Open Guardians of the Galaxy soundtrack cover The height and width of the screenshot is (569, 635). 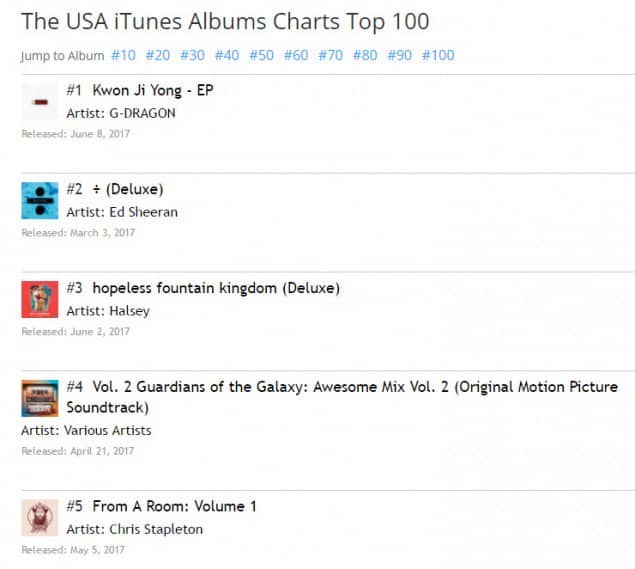pyautogui.click(x=40, y=398)
